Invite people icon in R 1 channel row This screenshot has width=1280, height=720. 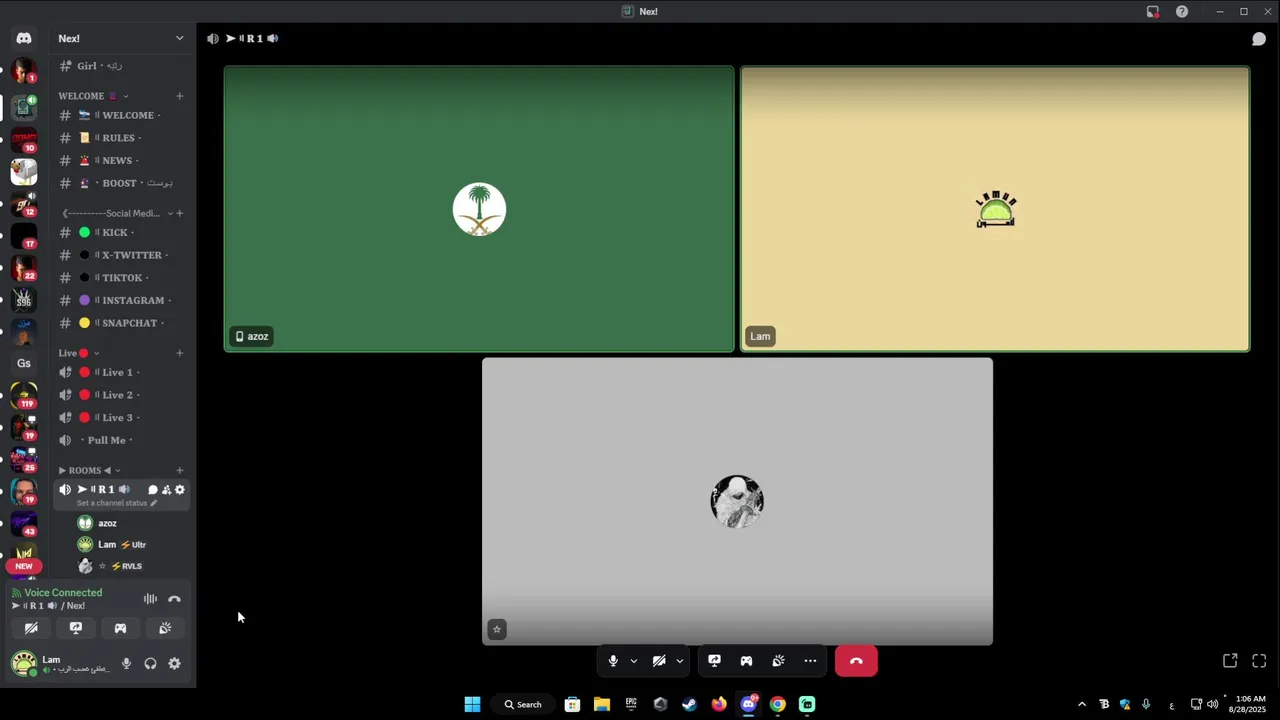[166, 490]
